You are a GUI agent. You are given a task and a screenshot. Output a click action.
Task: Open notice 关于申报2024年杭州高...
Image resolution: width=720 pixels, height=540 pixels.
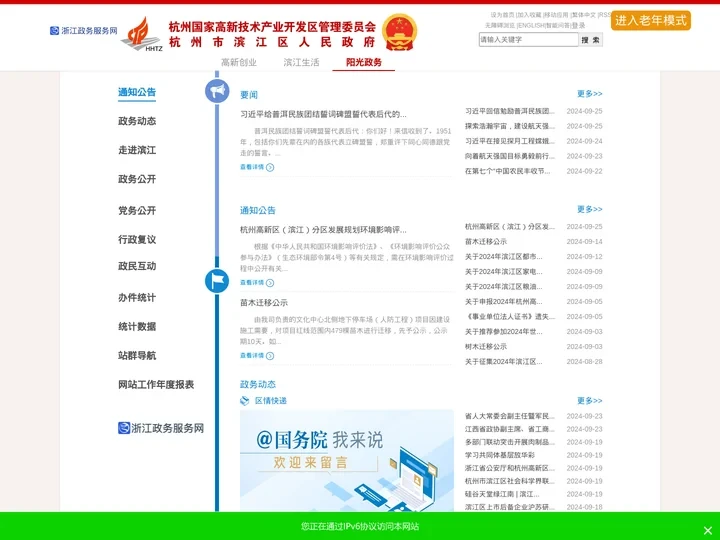(504, 301)
